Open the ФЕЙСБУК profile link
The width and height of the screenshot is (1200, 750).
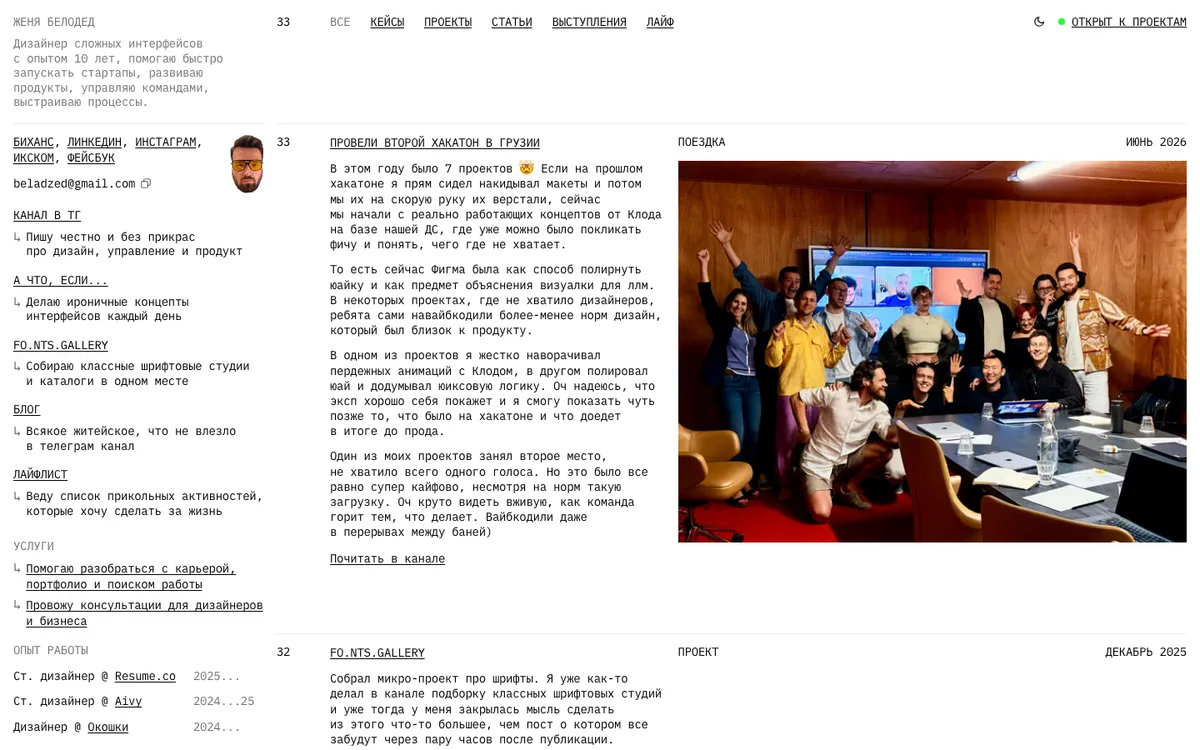pos(91,158)
